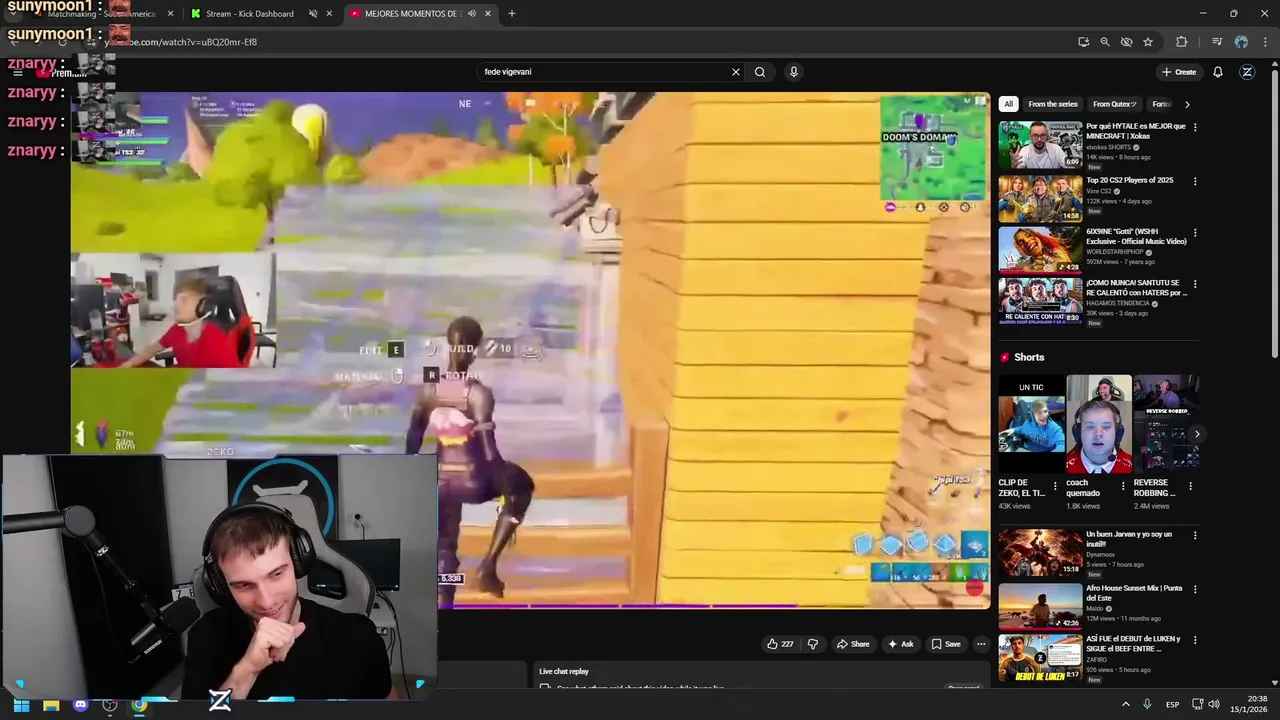The height and width of the screenshot is (720, 1280).
Task: Open options for 6IX9INE Gotti video
Action: (x=1195, y=233)
